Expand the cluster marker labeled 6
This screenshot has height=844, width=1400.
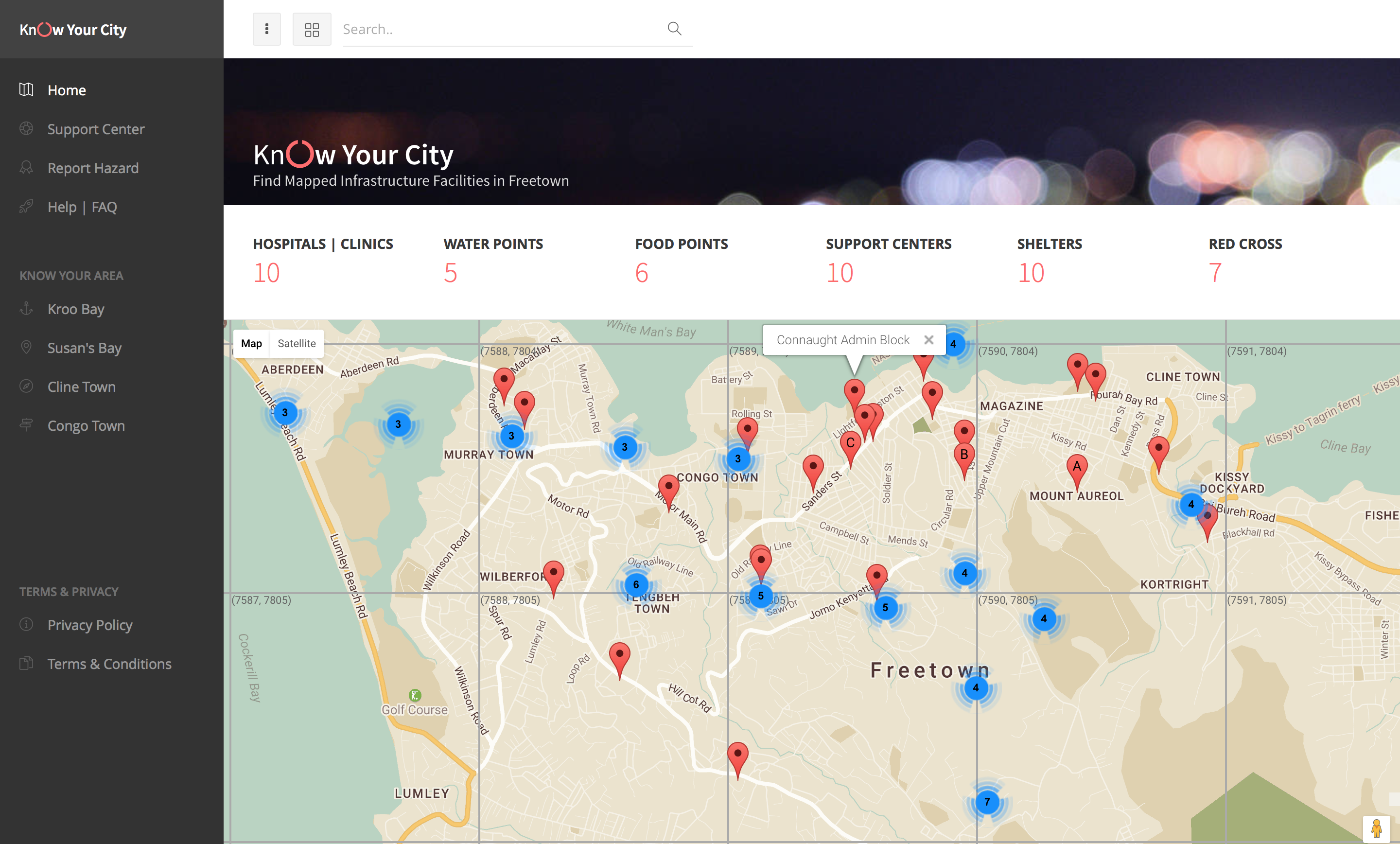tap(636, 584)
